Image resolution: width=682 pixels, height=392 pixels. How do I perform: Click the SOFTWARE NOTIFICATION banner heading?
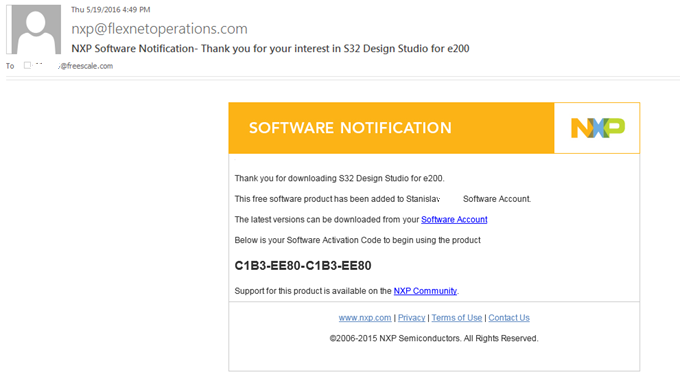pyautogui.click(x=350, y=128)
